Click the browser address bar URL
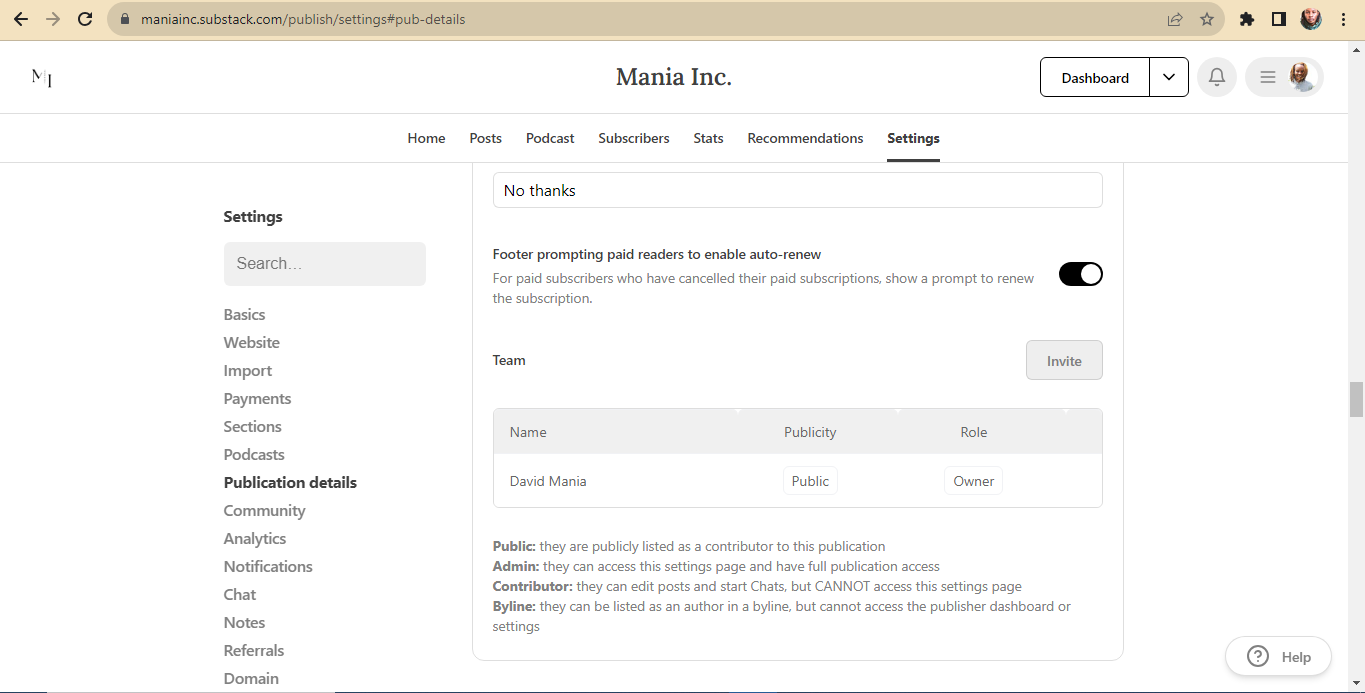Screen dimensions: 1365x693 (x=303, y=19)
